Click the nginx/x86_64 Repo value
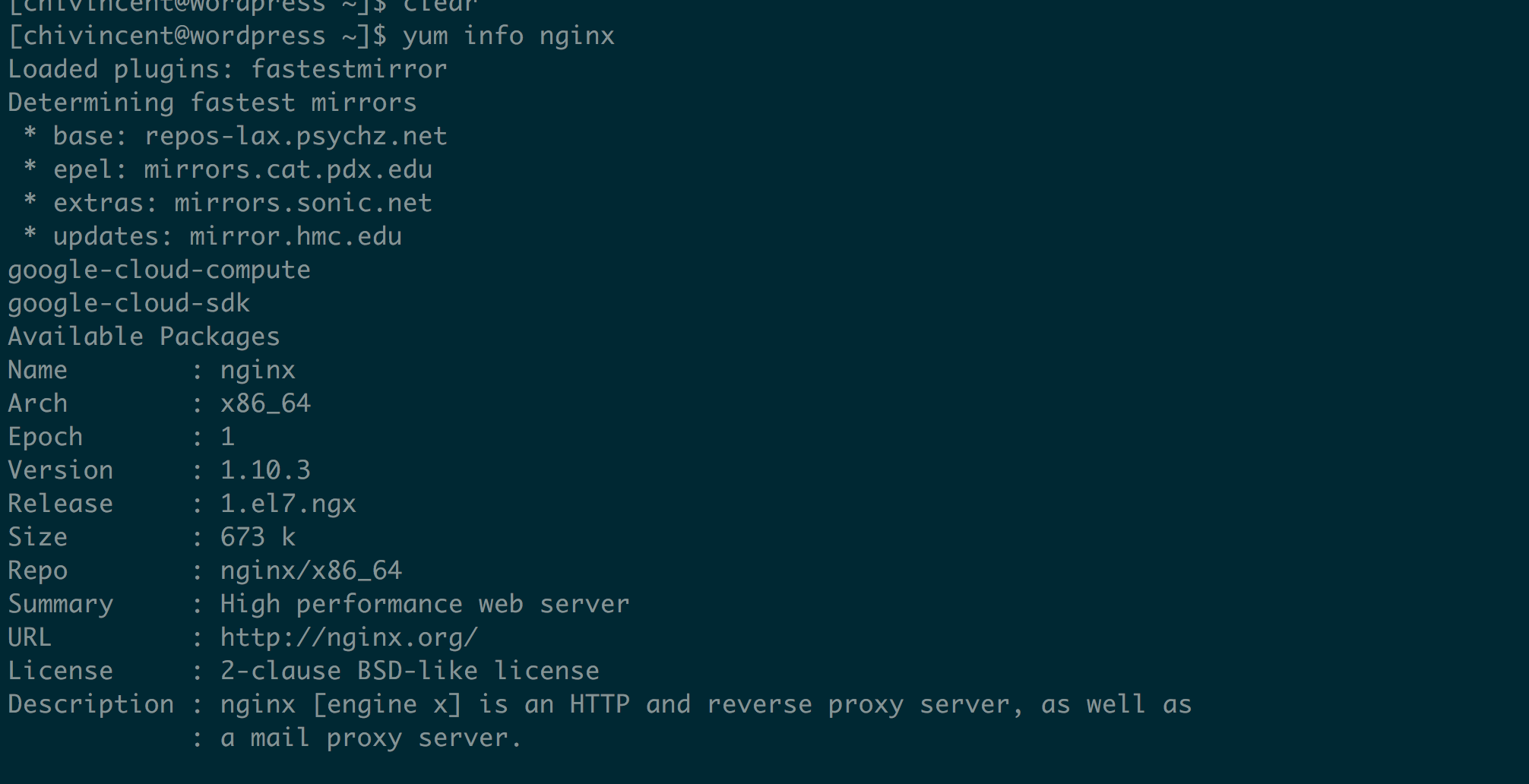 click(311, 571)
